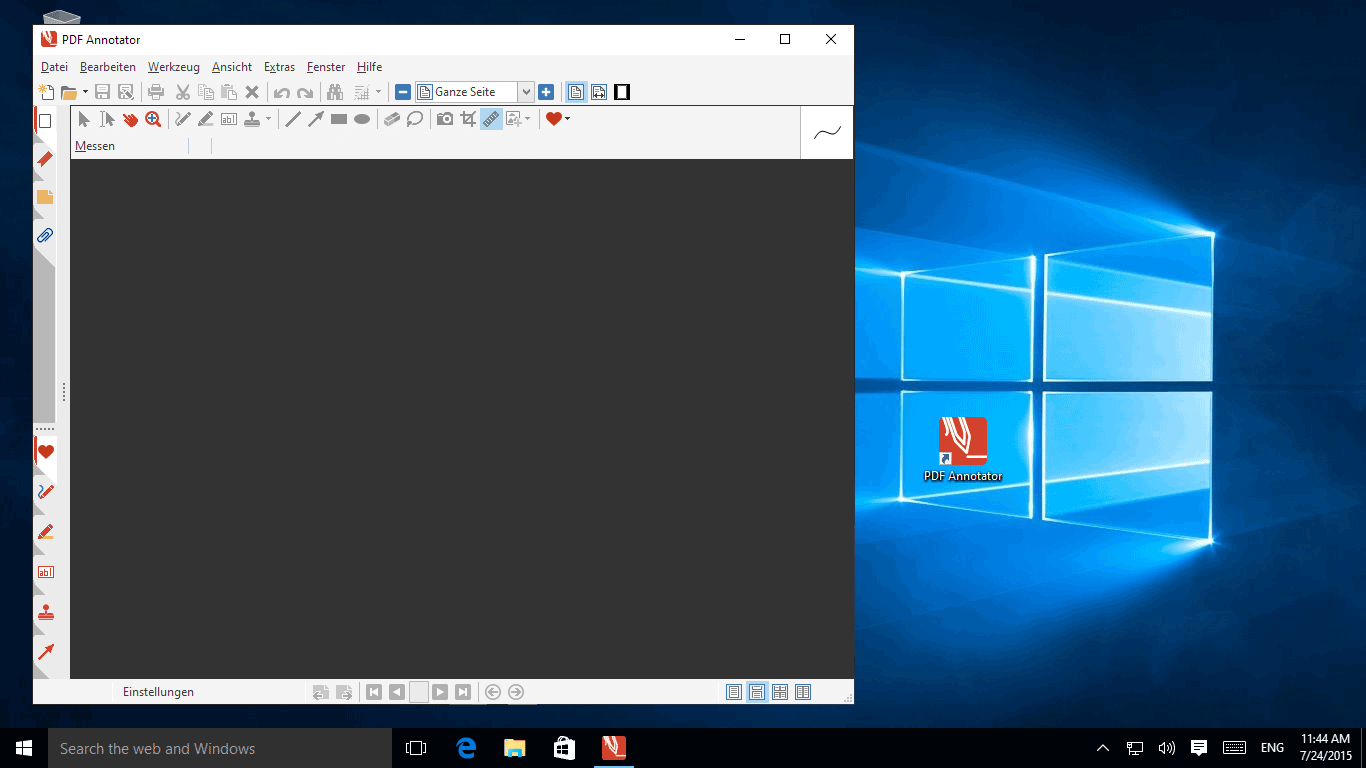Choose the Arrow drawing tool
This screenshot has width=1366, height=768.
316,119
